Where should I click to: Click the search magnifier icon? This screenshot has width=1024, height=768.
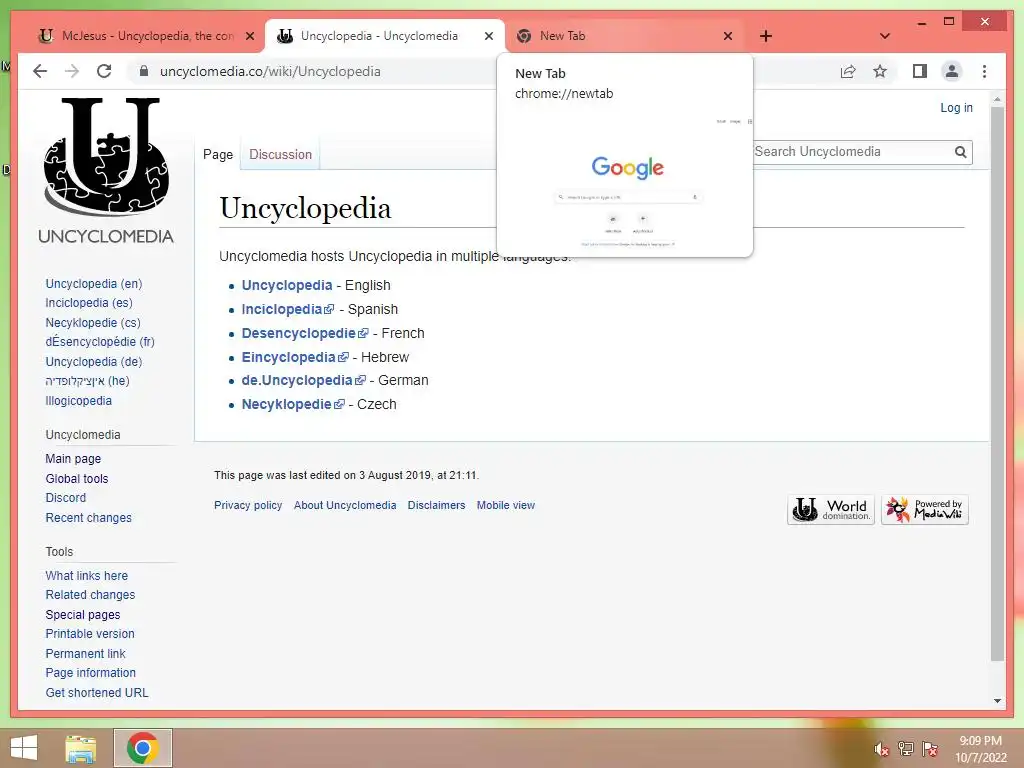(x=960, y=152)
